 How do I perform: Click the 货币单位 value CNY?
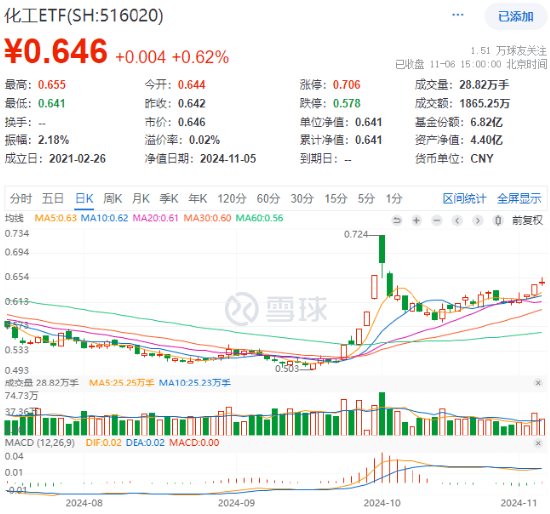pos(482,159)
